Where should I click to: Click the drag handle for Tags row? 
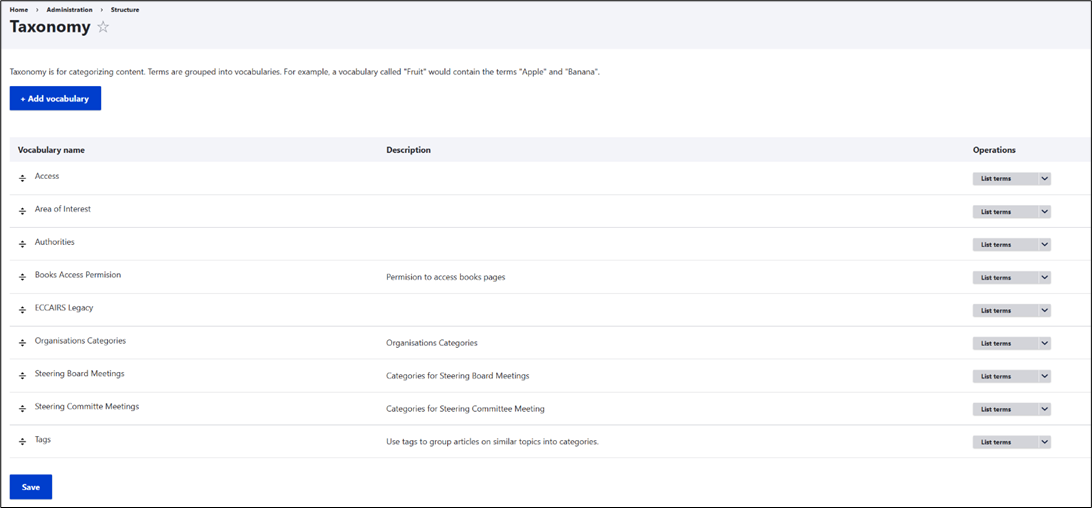pos(22,441)
